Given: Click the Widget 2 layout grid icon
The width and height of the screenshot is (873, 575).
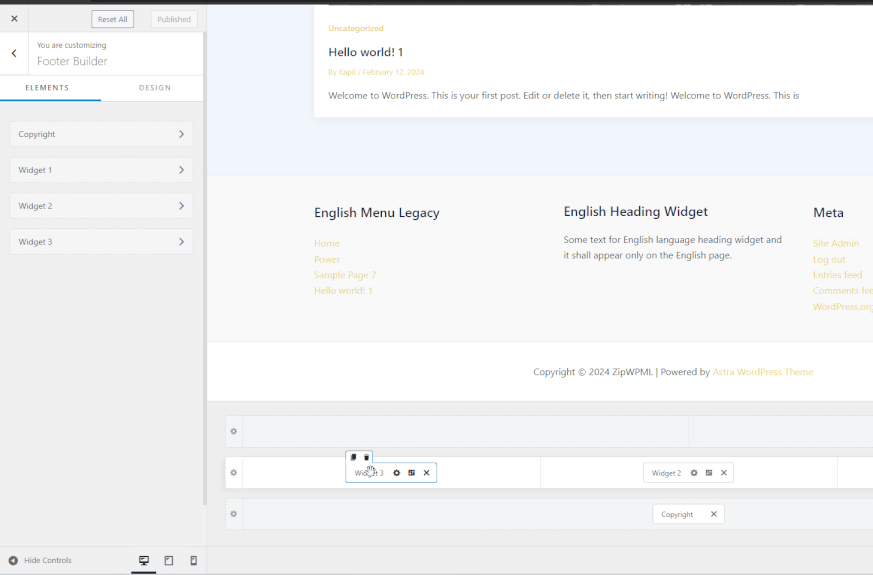Looking at the screenshot, I should tap(709, 473).
